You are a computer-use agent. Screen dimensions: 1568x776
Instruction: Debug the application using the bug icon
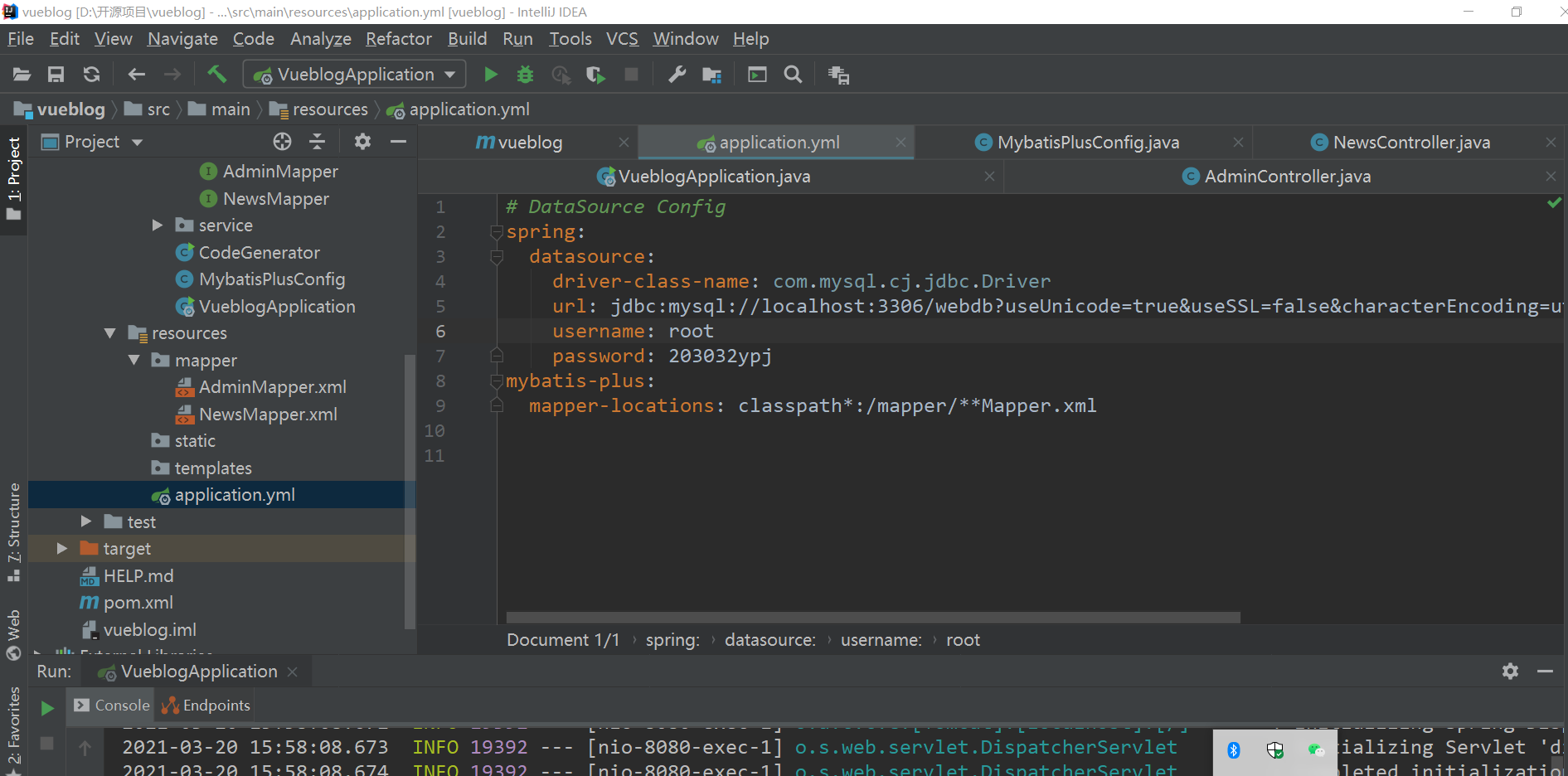click(525, 74)
